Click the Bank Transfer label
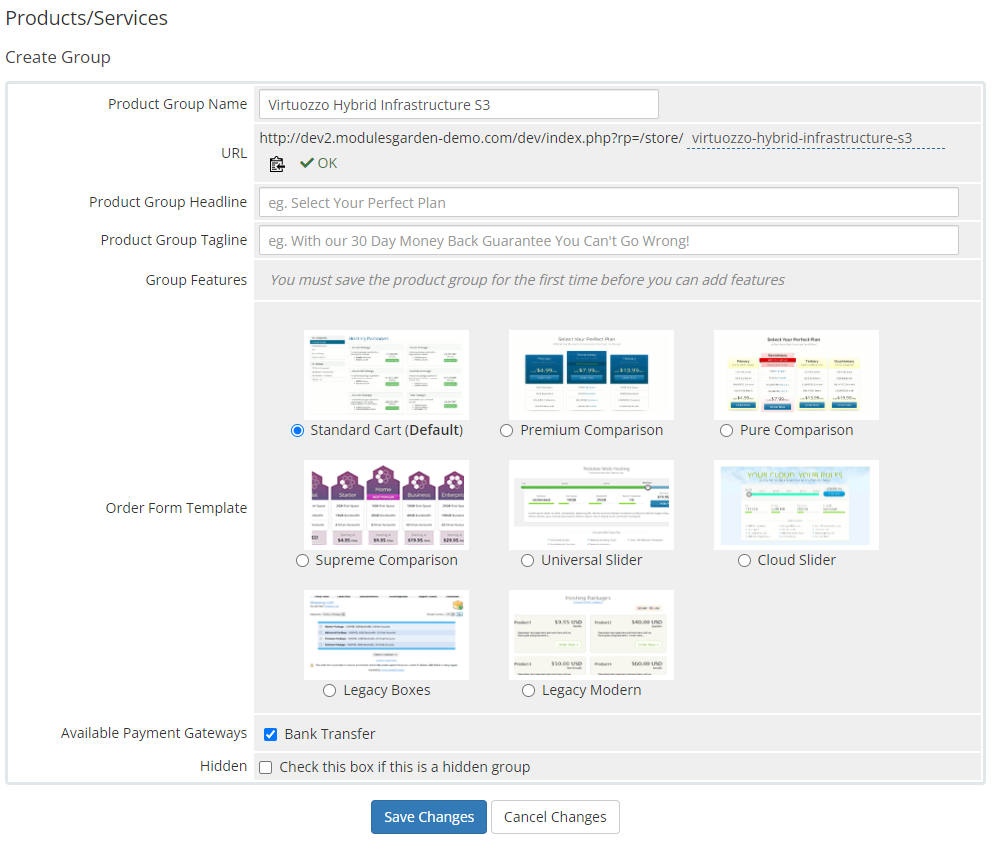995x856 pixels. tap(330, 734)
